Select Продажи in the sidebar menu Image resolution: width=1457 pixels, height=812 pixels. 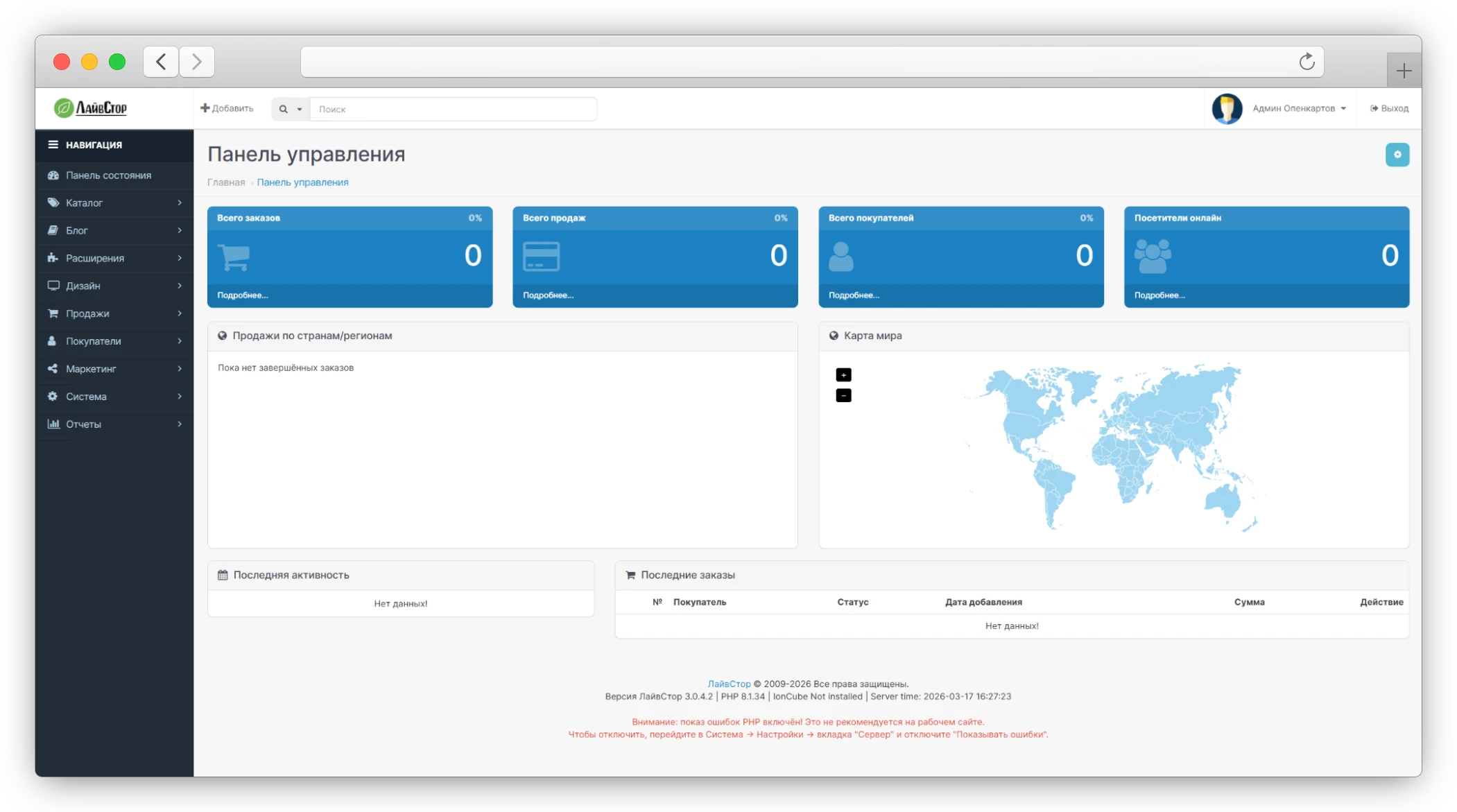pyautogui.click(x=114, y=313)
